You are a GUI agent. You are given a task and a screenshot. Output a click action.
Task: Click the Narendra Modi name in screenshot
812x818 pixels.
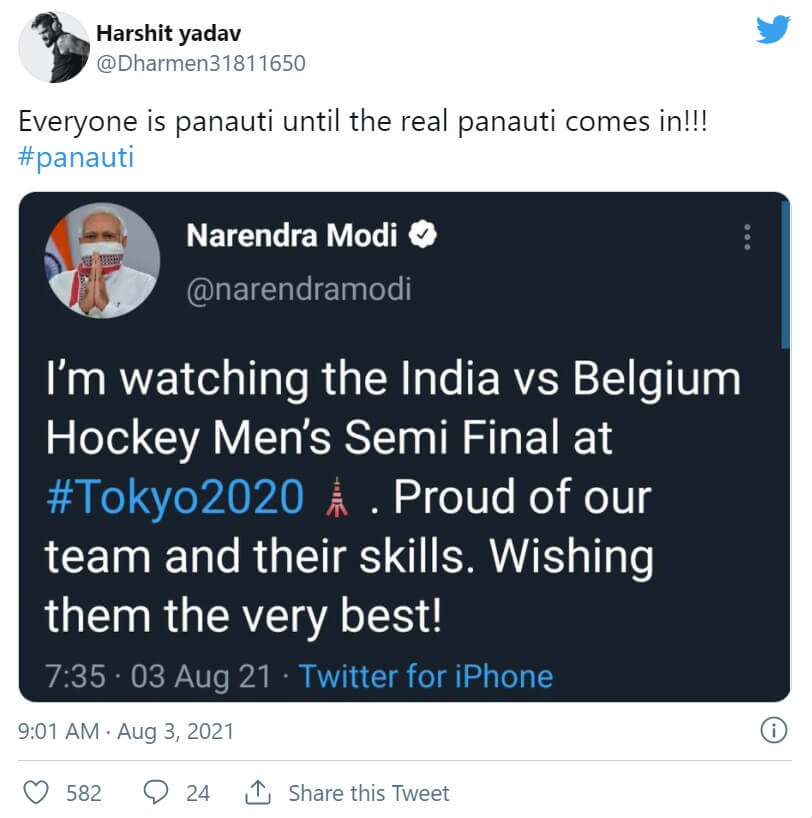click(292, 237)
